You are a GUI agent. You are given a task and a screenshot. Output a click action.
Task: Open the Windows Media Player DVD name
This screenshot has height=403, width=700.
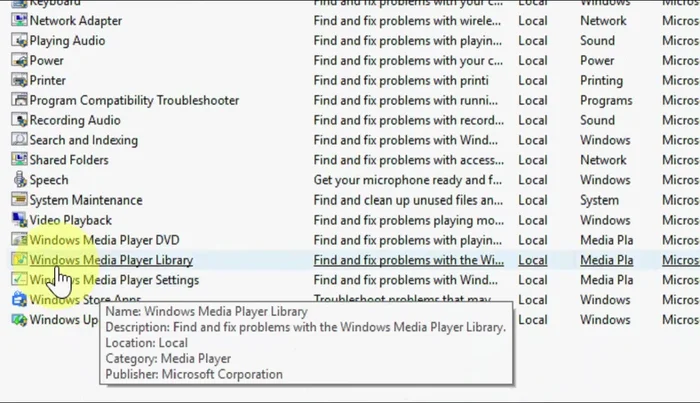coord(104,240)
